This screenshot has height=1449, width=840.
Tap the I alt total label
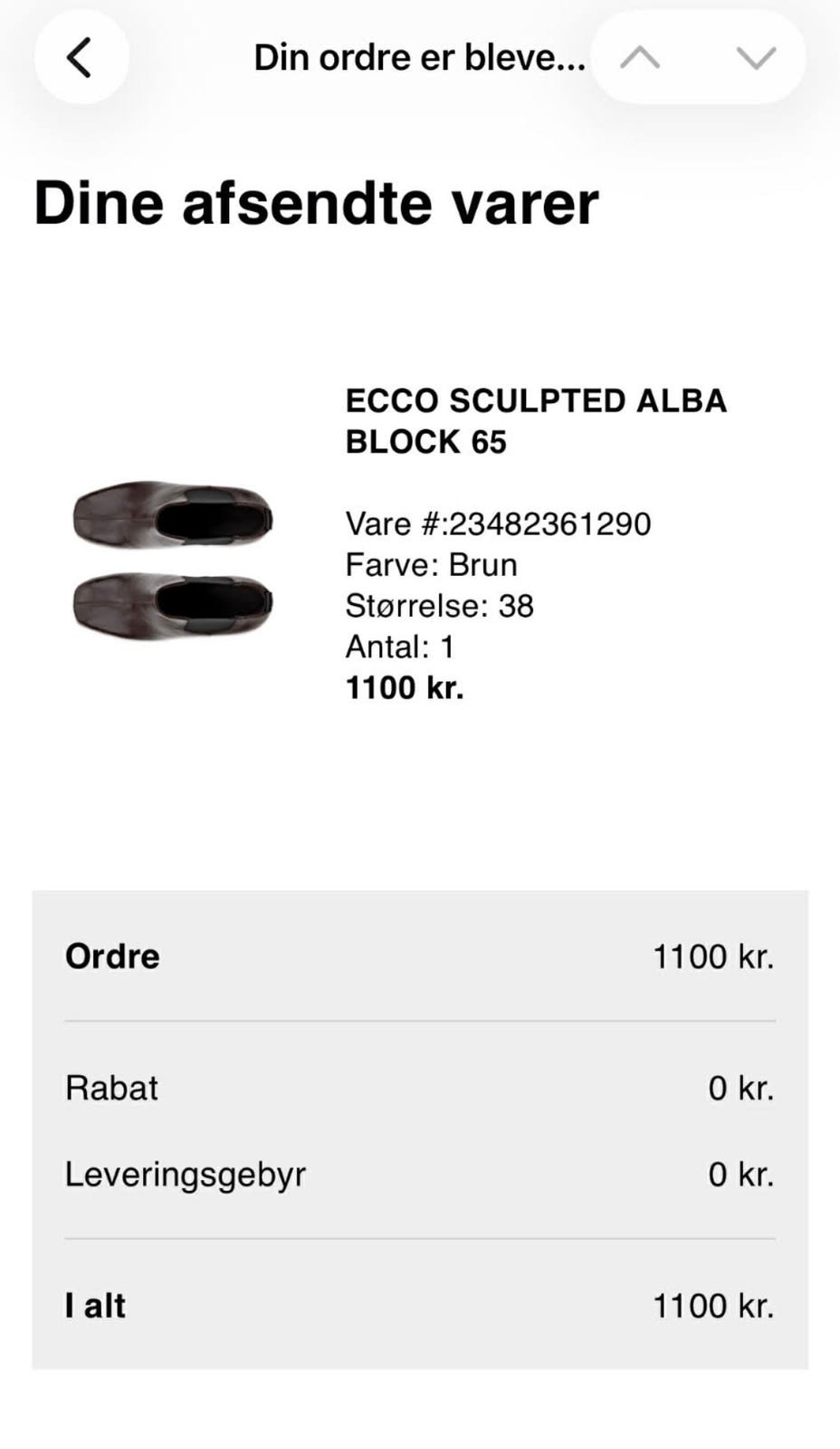tap(95, 1306)
